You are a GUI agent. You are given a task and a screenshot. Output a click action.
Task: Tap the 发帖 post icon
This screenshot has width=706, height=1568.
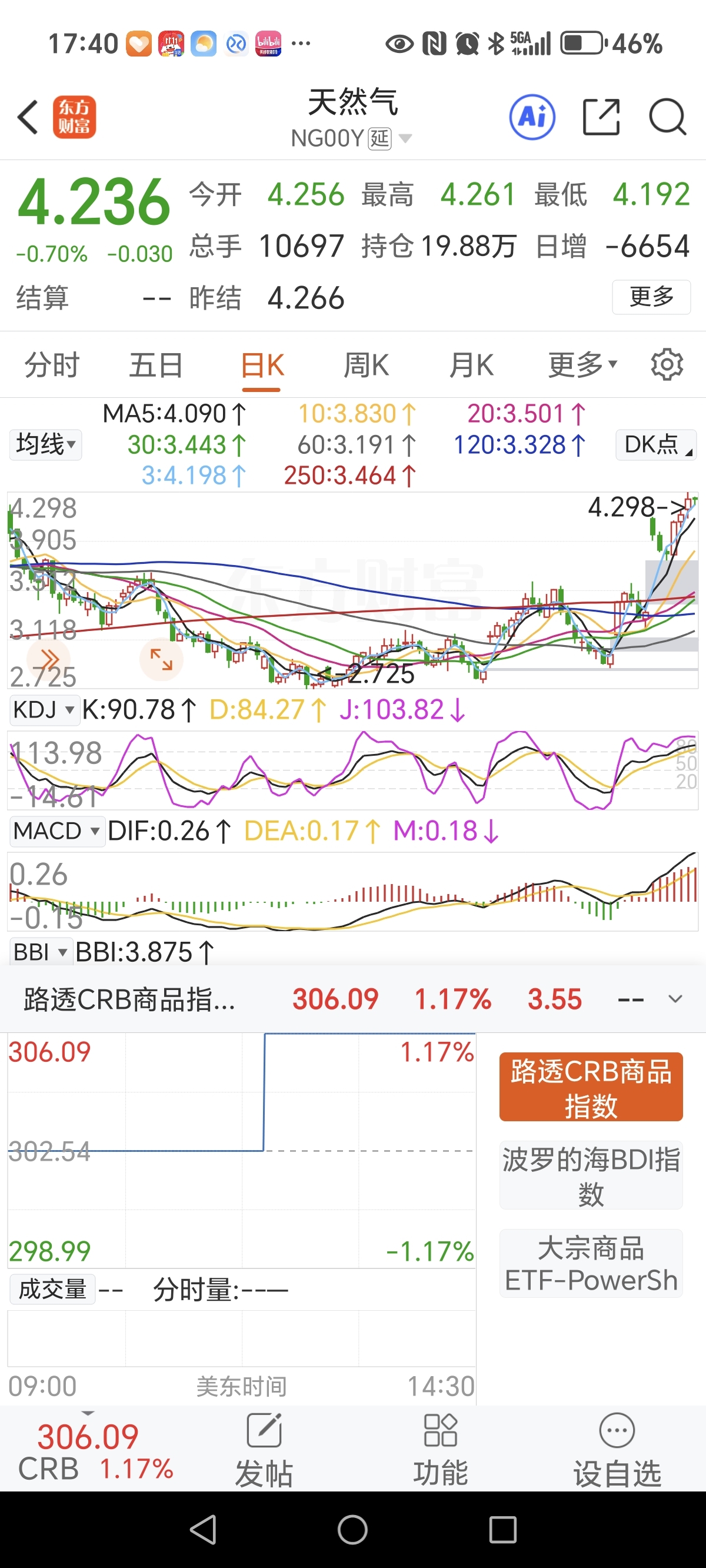pyautogui.click(x=264, y=1450)
